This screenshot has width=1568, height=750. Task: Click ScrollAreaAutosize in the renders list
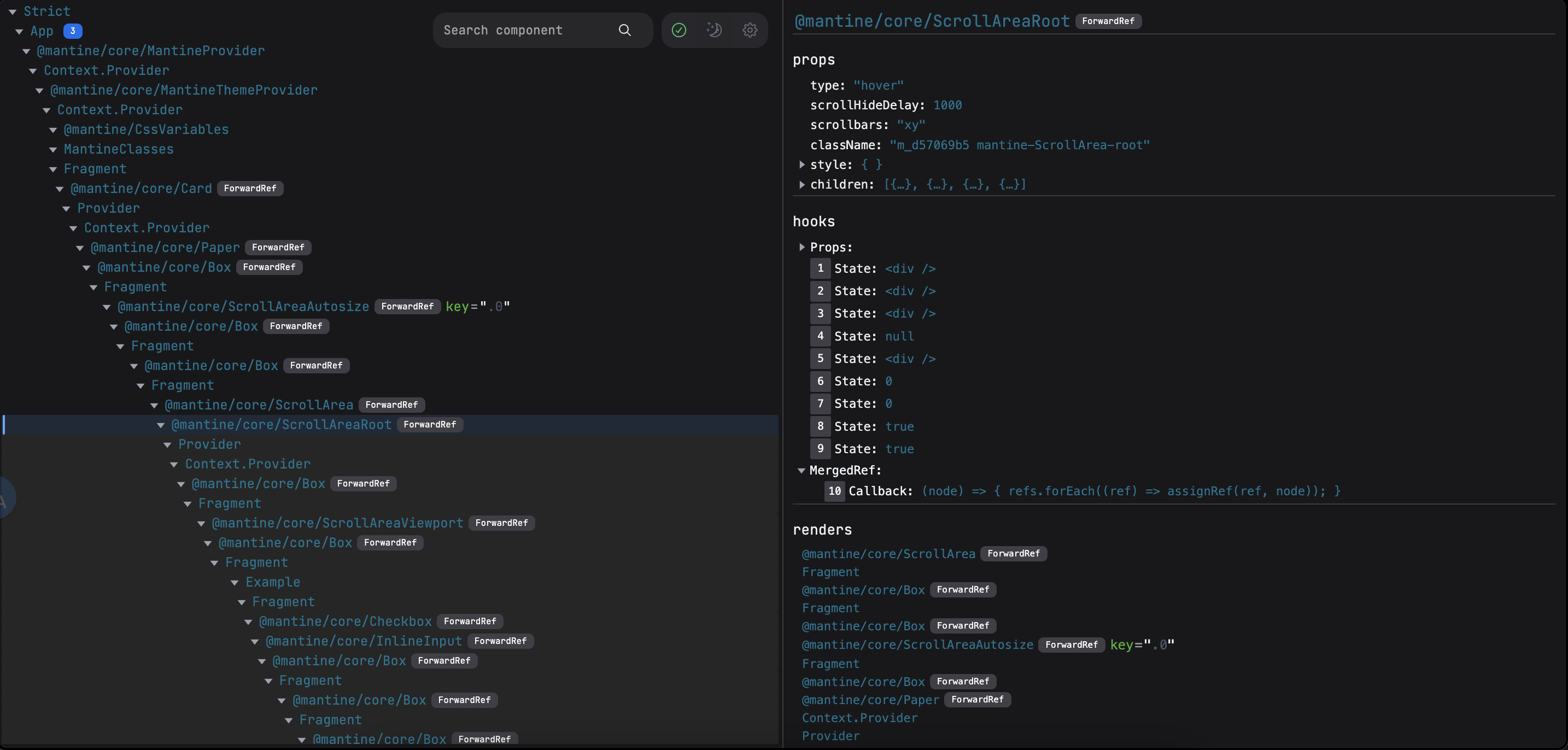[917, 644]
